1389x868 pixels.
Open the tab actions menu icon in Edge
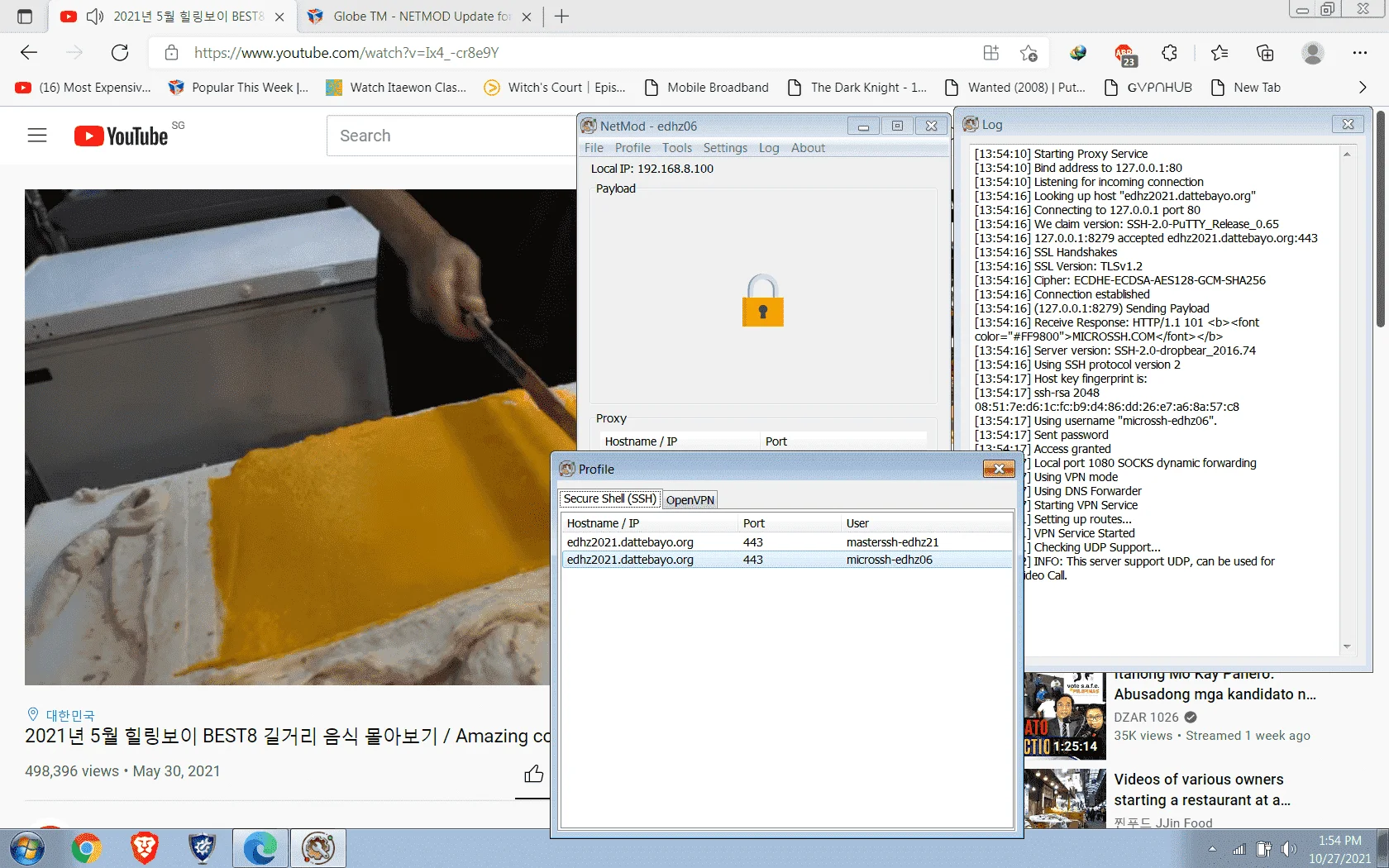point(25,17)
